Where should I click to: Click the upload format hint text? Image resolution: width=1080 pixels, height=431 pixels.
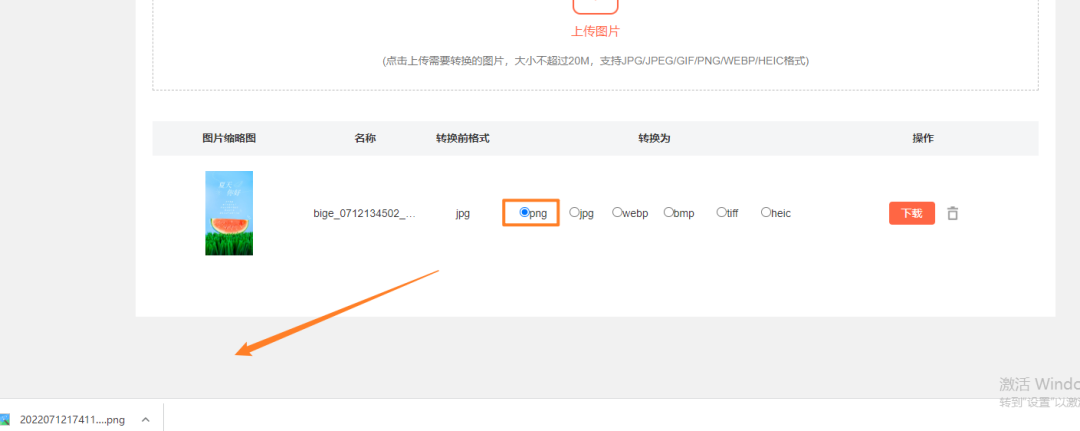point(596,61)
